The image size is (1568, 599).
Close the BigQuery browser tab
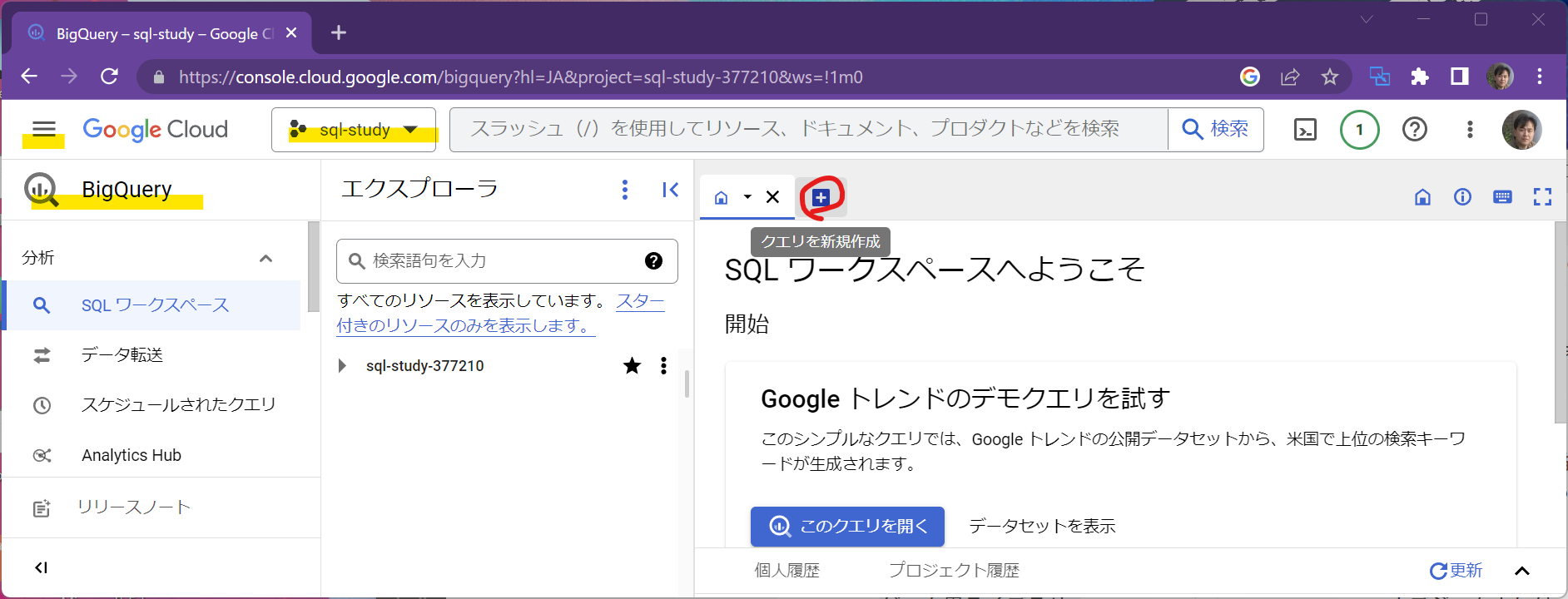click(291, 32)
